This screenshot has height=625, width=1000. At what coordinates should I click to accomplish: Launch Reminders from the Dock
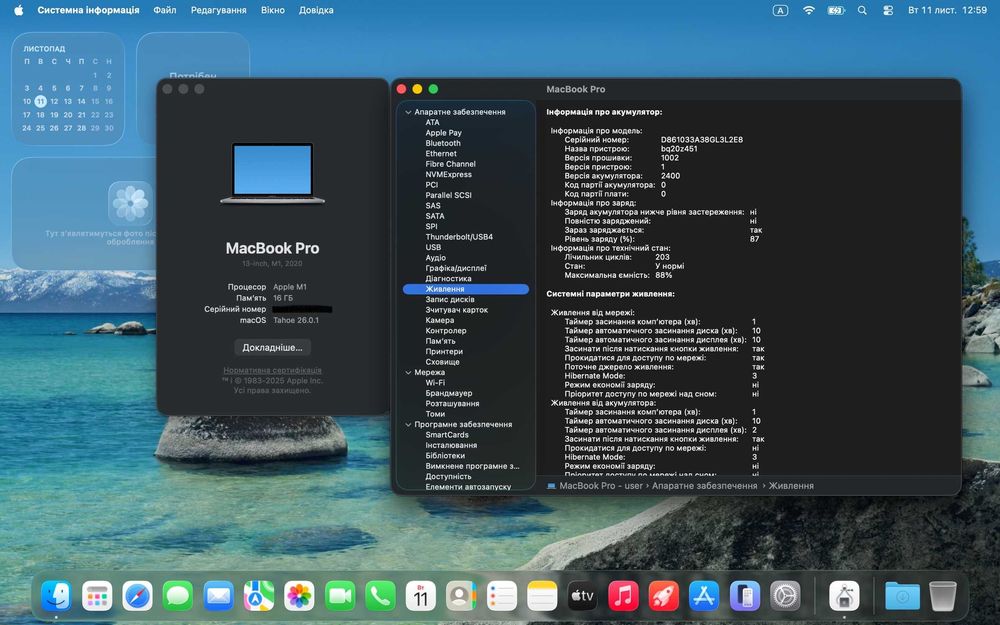coord(502,596)
